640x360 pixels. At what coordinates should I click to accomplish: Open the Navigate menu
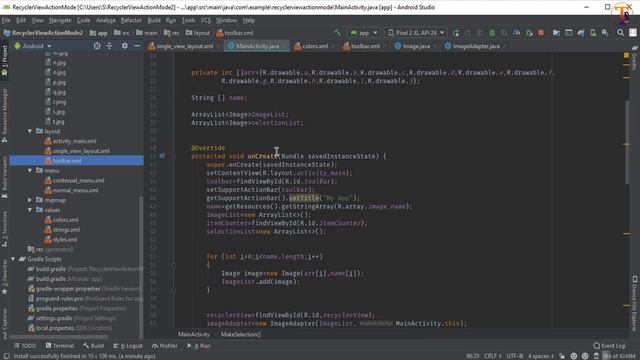point(60,20)
